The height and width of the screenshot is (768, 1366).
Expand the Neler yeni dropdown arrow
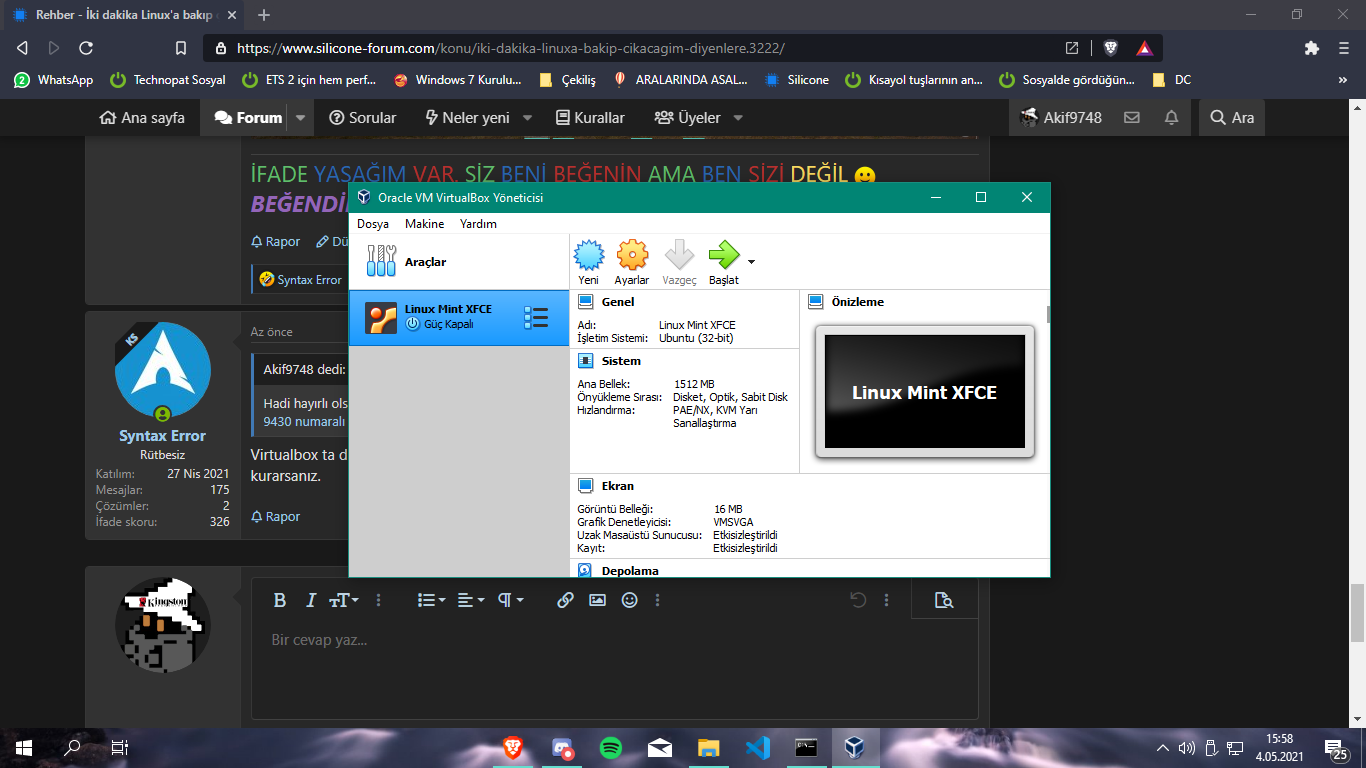(x=527, y=118)
